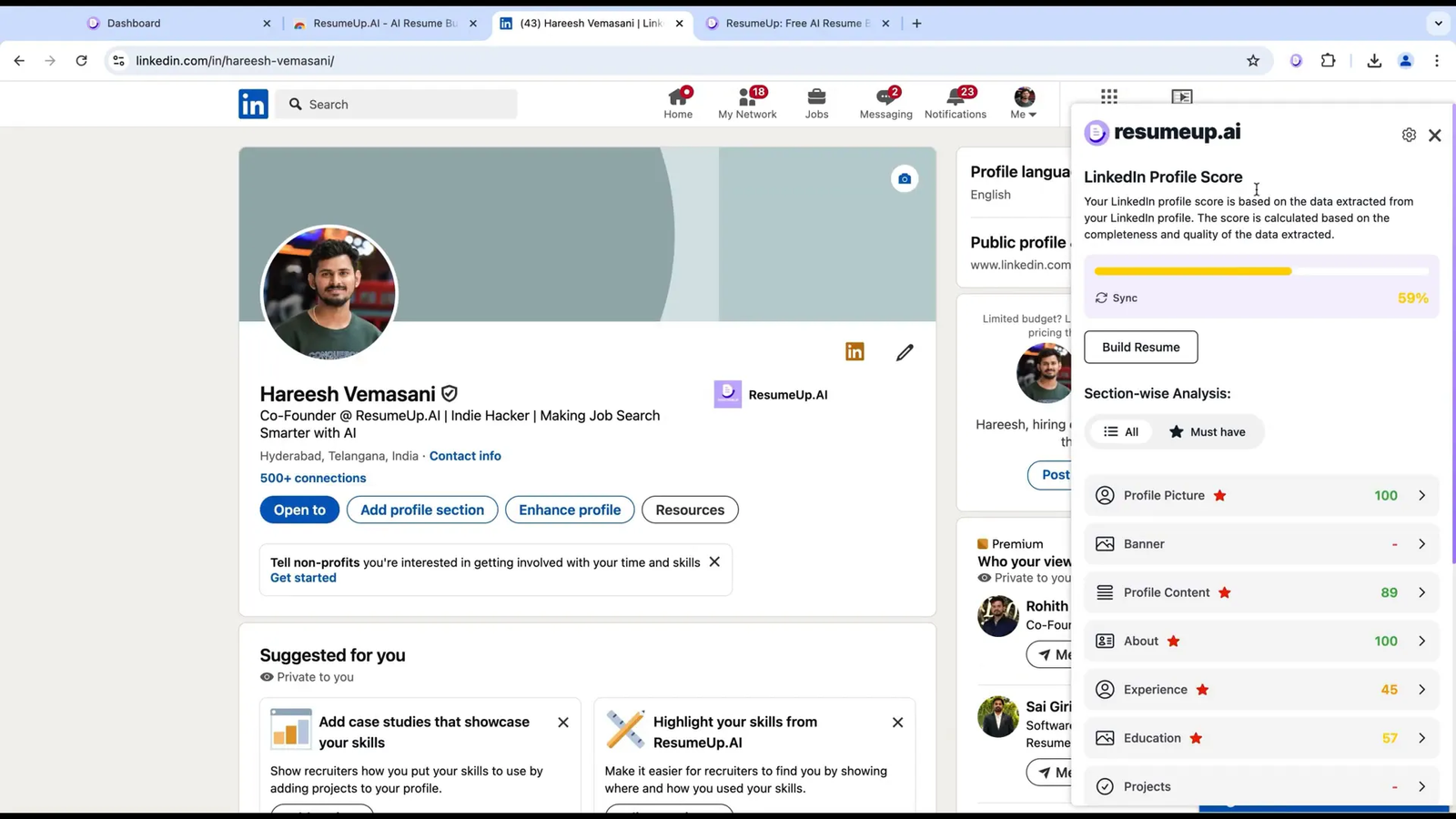Screen dimensions: 1456x819
Task: Click the Add profile section button
Action: (422, 510)
